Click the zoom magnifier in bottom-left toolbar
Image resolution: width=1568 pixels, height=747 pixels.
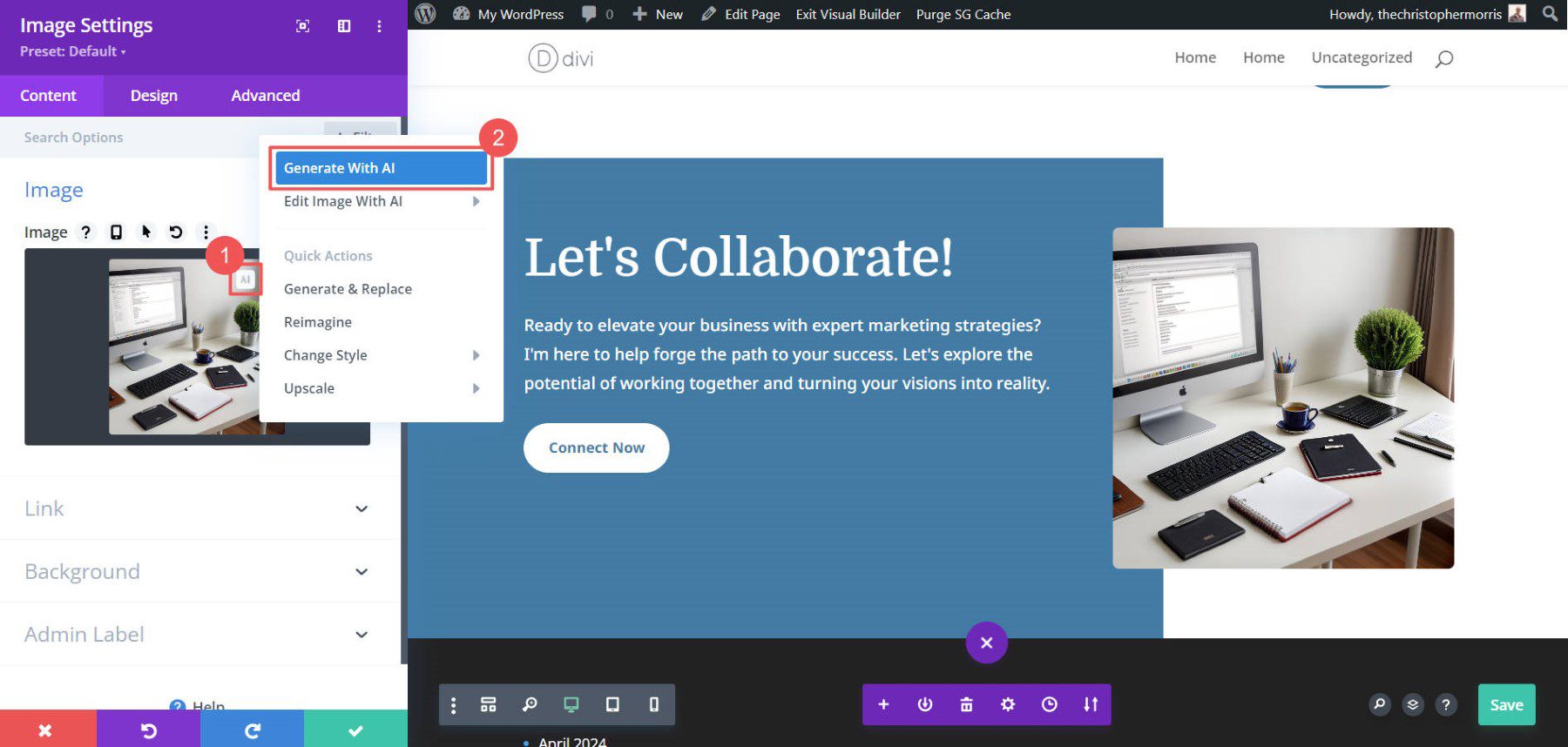click(x=529, y=704)
